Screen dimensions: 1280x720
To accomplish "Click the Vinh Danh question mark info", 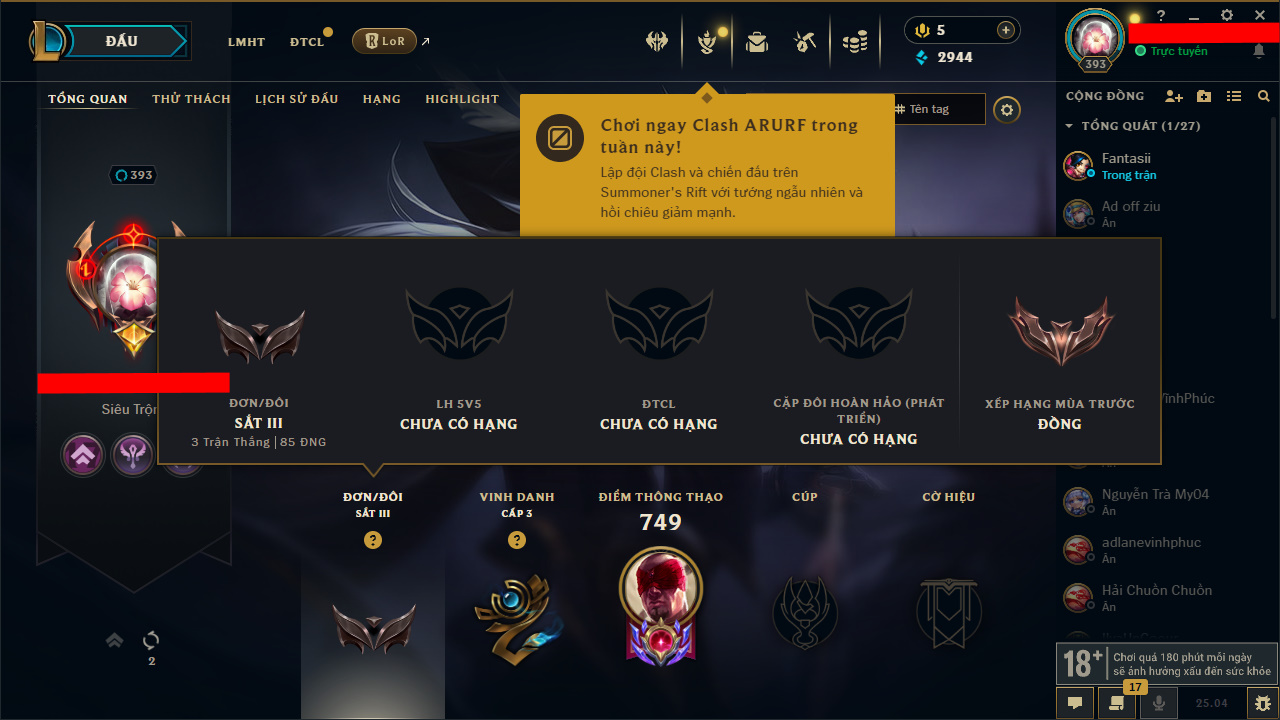I will [x=517, y=540].
